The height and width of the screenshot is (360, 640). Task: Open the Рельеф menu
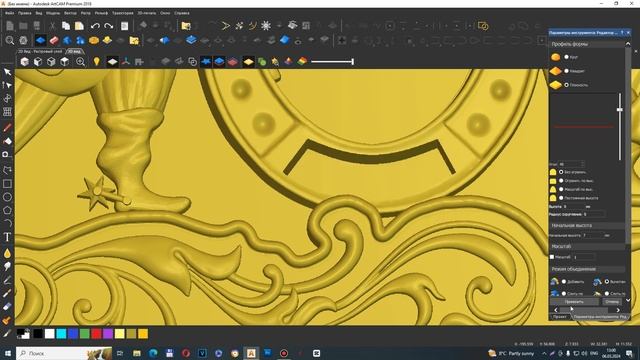101,13
